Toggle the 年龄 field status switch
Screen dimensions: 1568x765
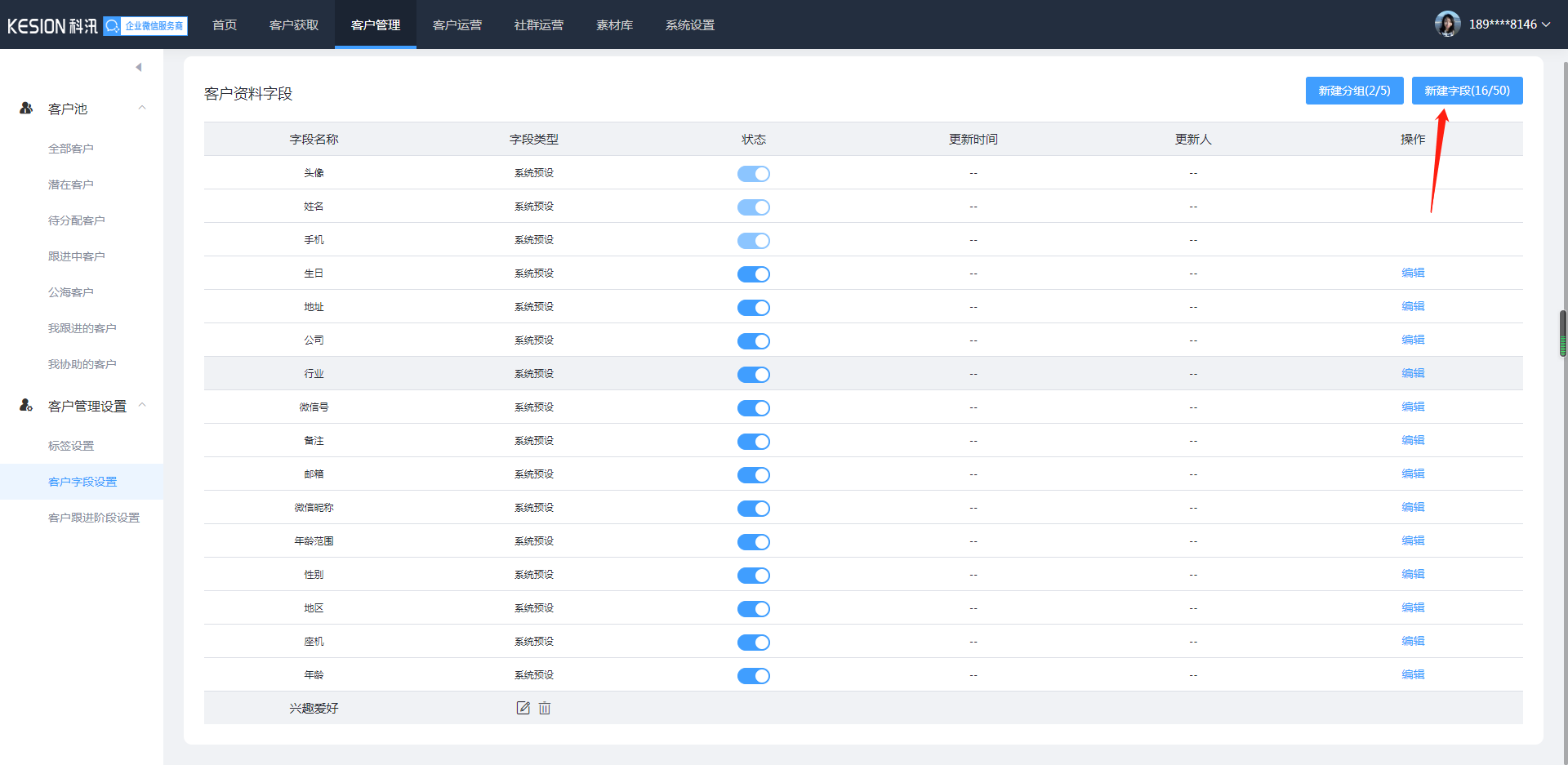753,676
